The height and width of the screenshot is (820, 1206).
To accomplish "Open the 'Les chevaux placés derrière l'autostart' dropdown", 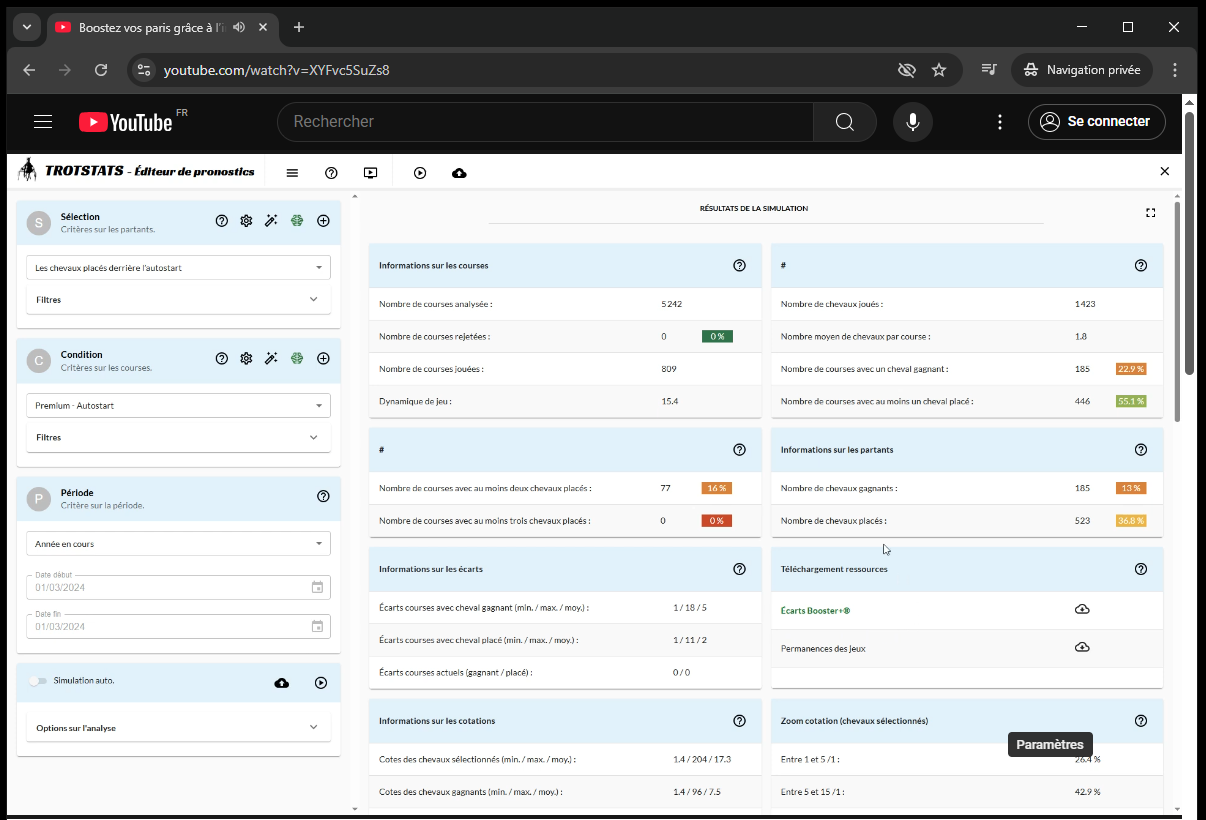I will point(178,268).
